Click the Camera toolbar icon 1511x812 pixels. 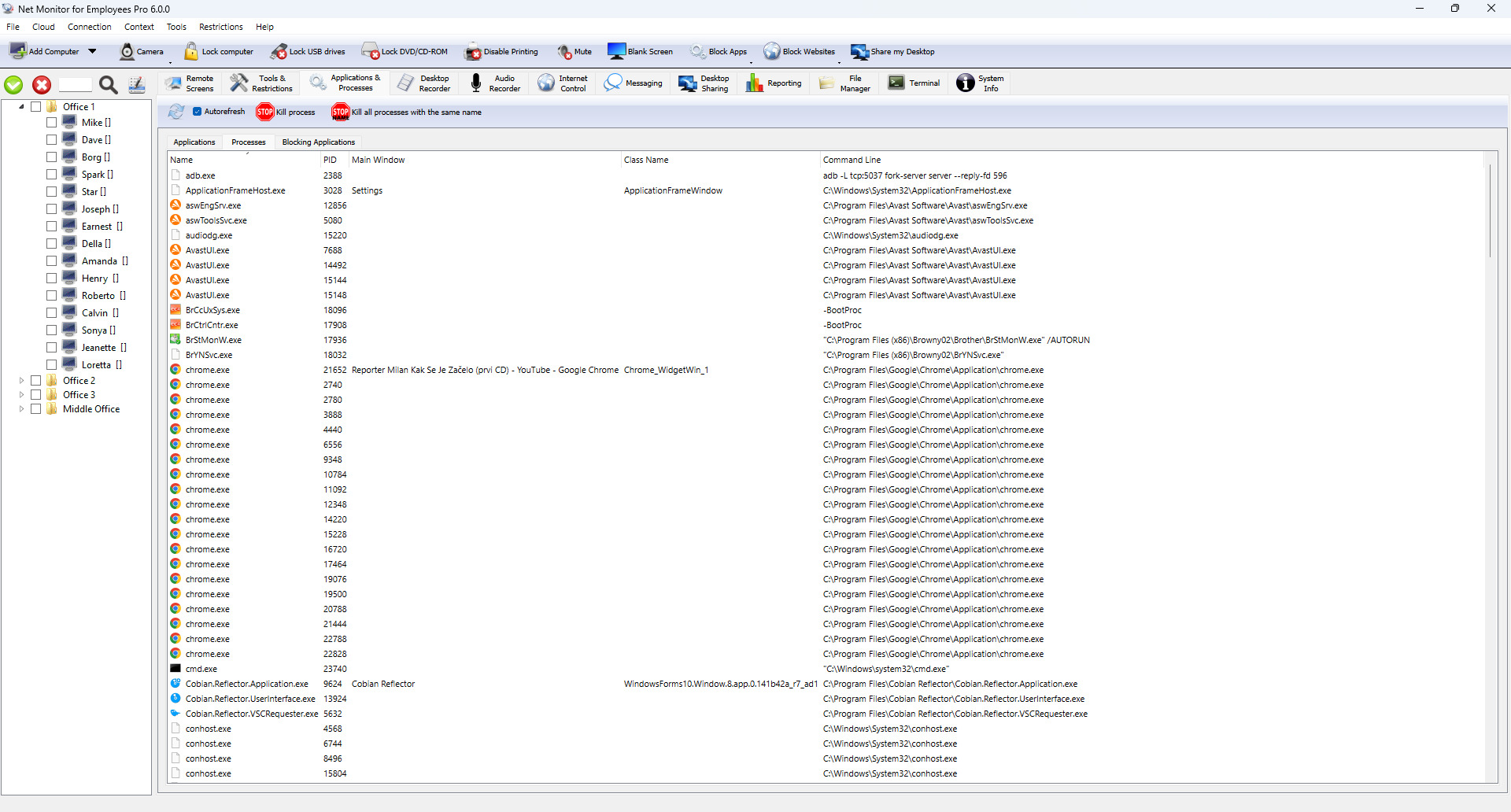pos(127,52)
